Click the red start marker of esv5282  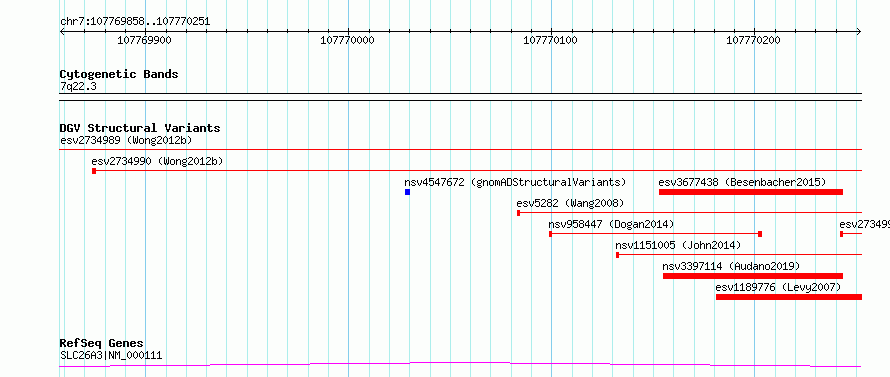click(518, 213)
